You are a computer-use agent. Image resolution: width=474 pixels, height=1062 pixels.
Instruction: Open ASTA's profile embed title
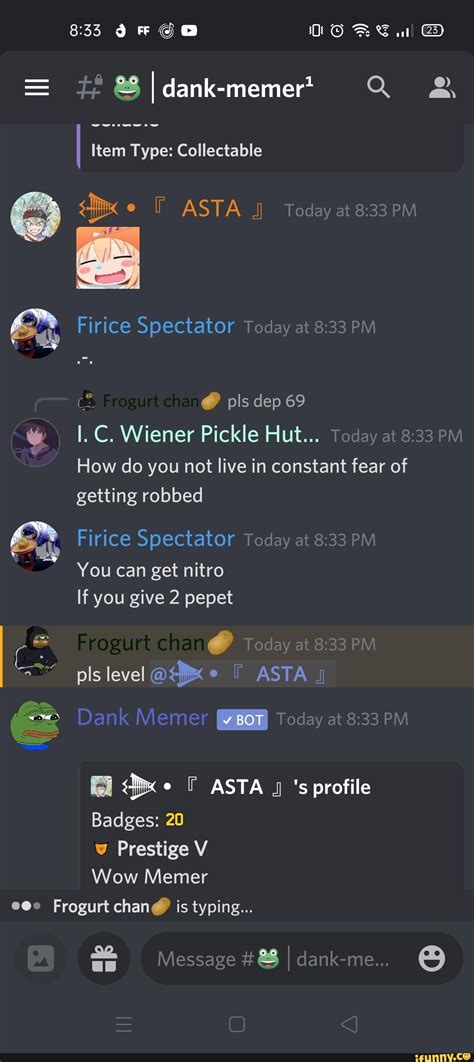point(231,787)
